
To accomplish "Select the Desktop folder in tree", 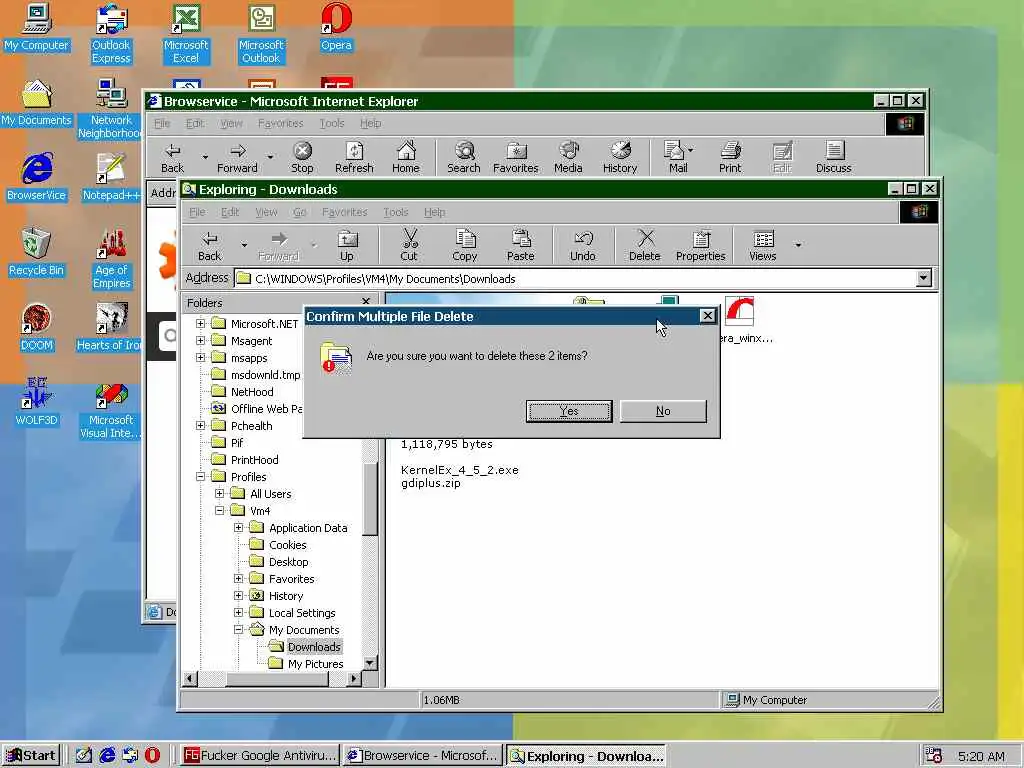I will pyautogui.click(x=288, y=562).
